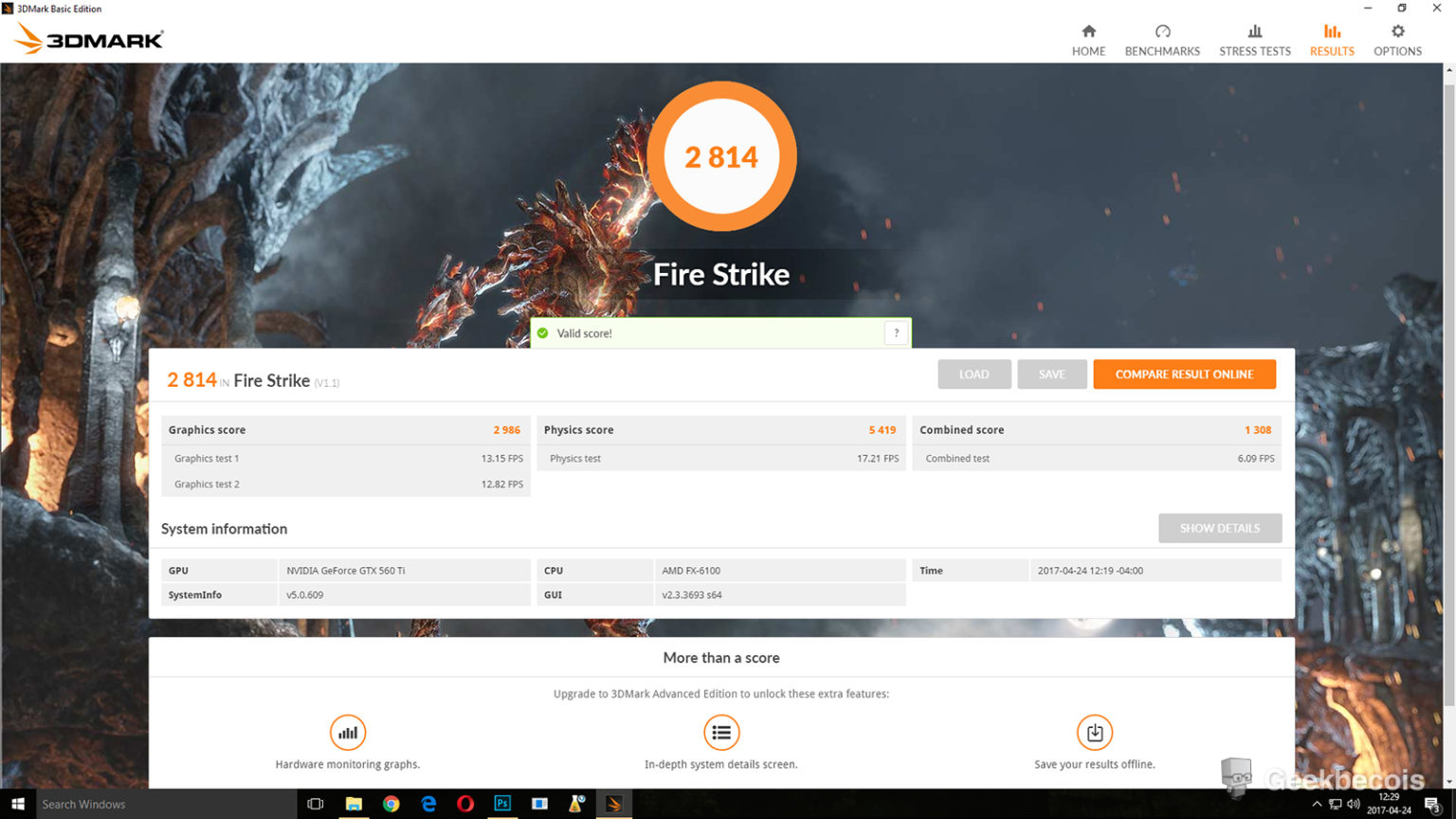Click the Search Windows box
Viewport: 1456px width, 819px height.
[x=161, y=804]
